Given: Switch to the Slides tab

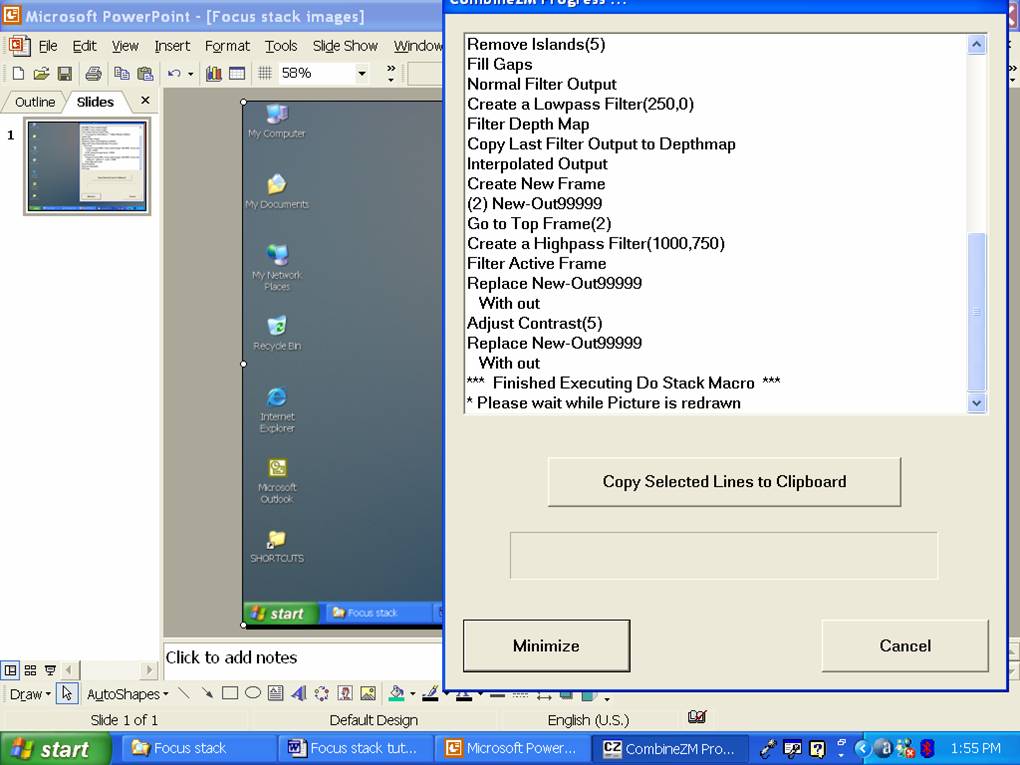Looking at the screenshot, I should [95, 102].
